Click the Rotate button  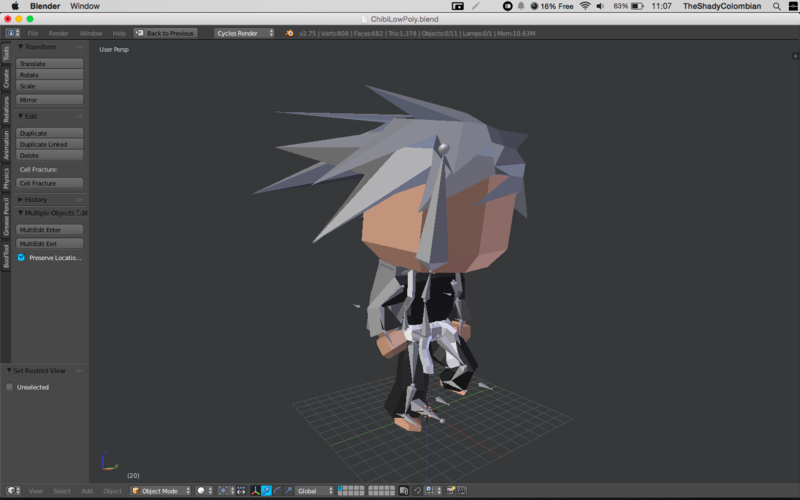coord(49,74)
